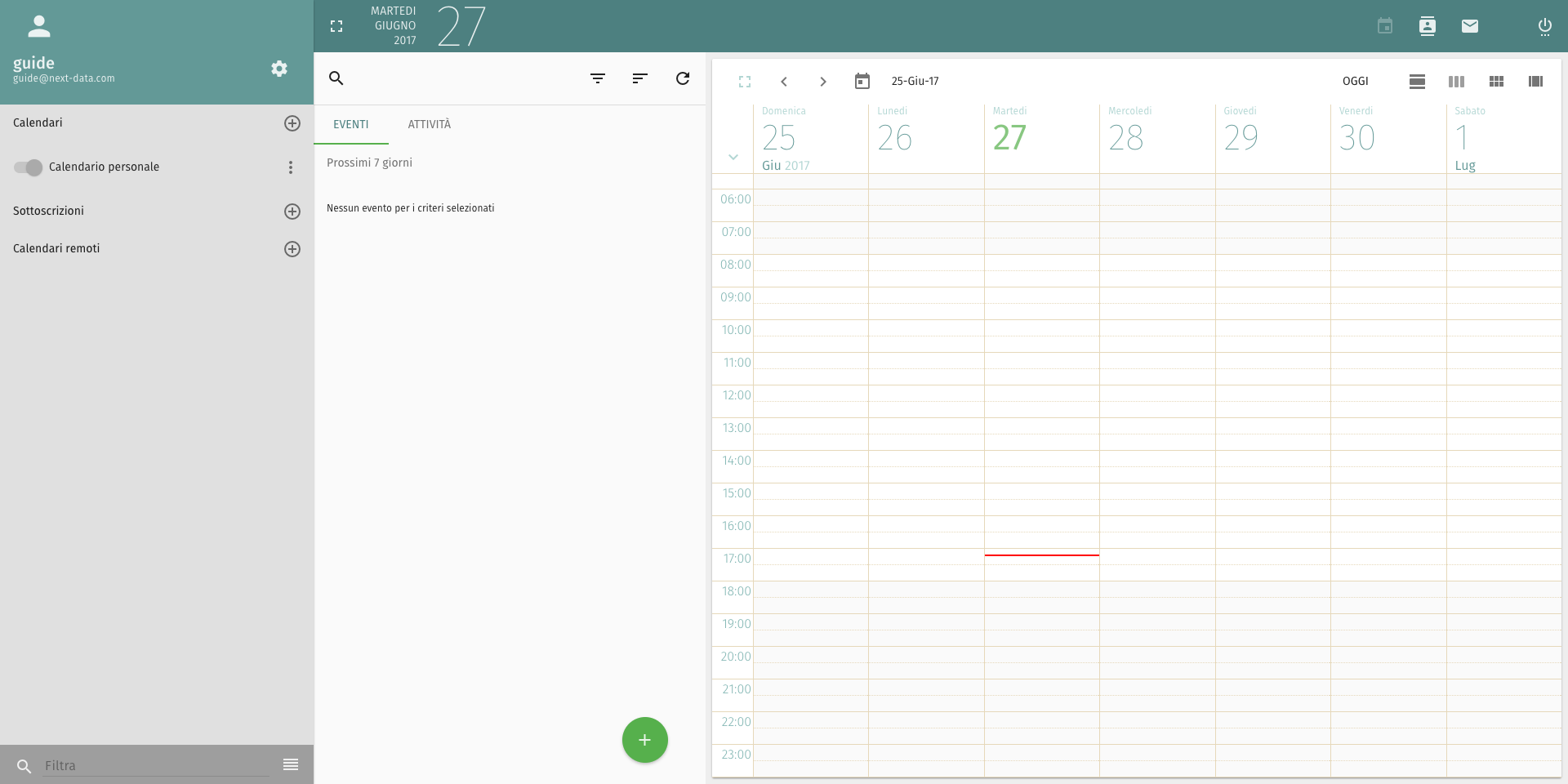Click the guide@next-data.com account text
Image resolution: width=1568 pixels, height=784 pixels.
(x=64, y=78)
